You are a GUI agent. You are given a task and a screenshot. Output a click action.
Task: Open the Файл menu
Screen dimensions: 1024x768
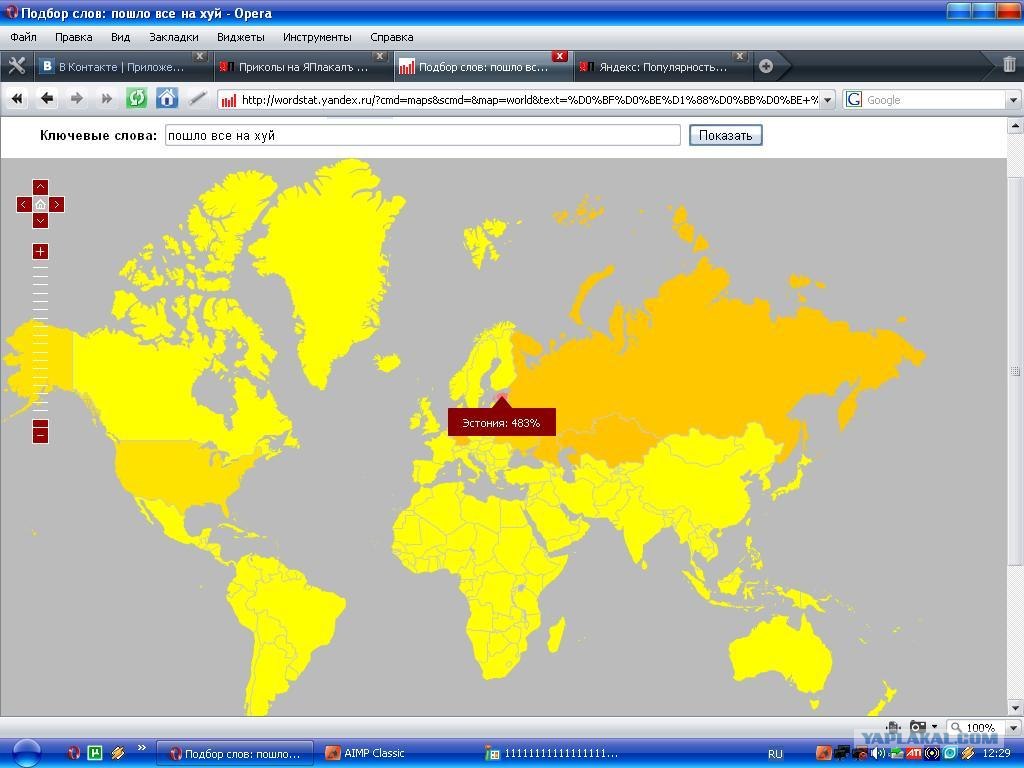(24, 37)
